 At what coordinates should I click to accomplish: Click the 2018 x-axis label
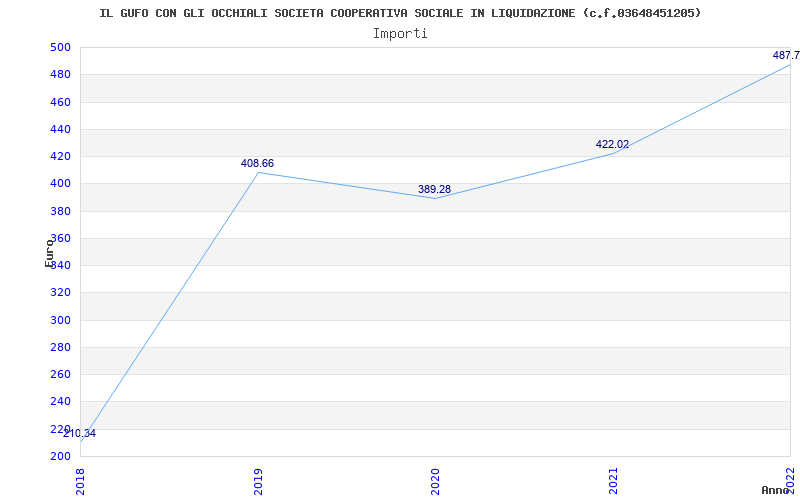pos(81,481)
